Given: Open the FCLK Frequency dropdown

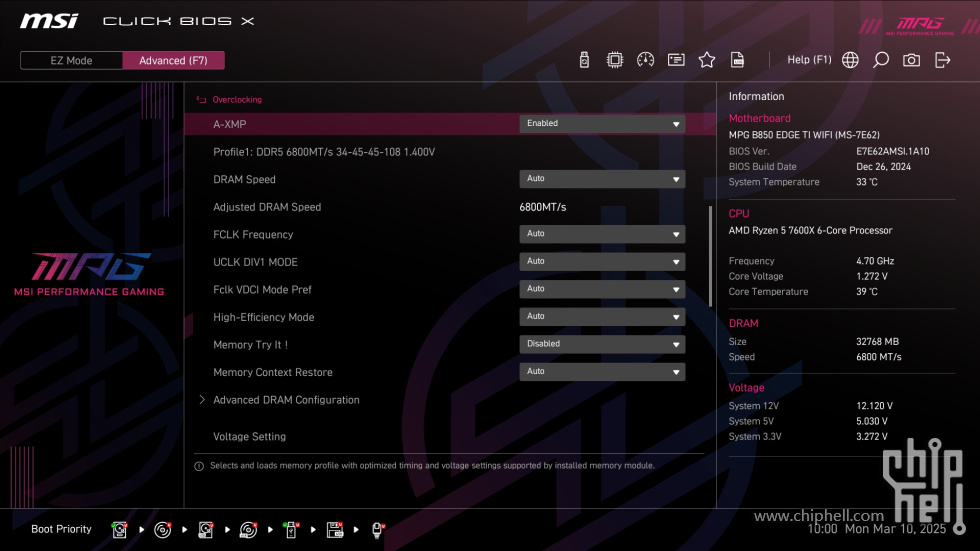Looking at the screenshot, I should (x=602, y=234).
